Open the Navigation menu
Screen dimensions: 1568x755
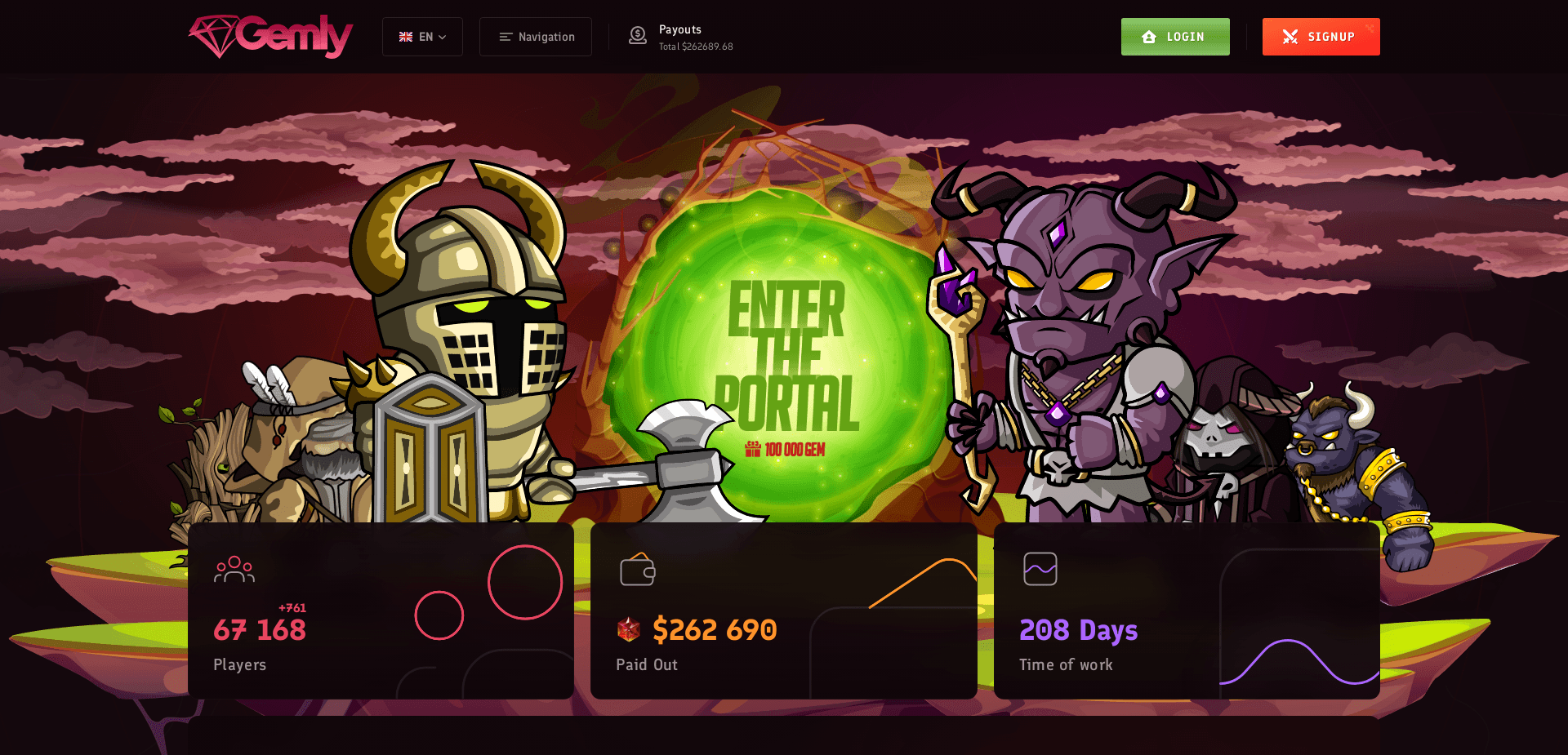coord(536,37)
